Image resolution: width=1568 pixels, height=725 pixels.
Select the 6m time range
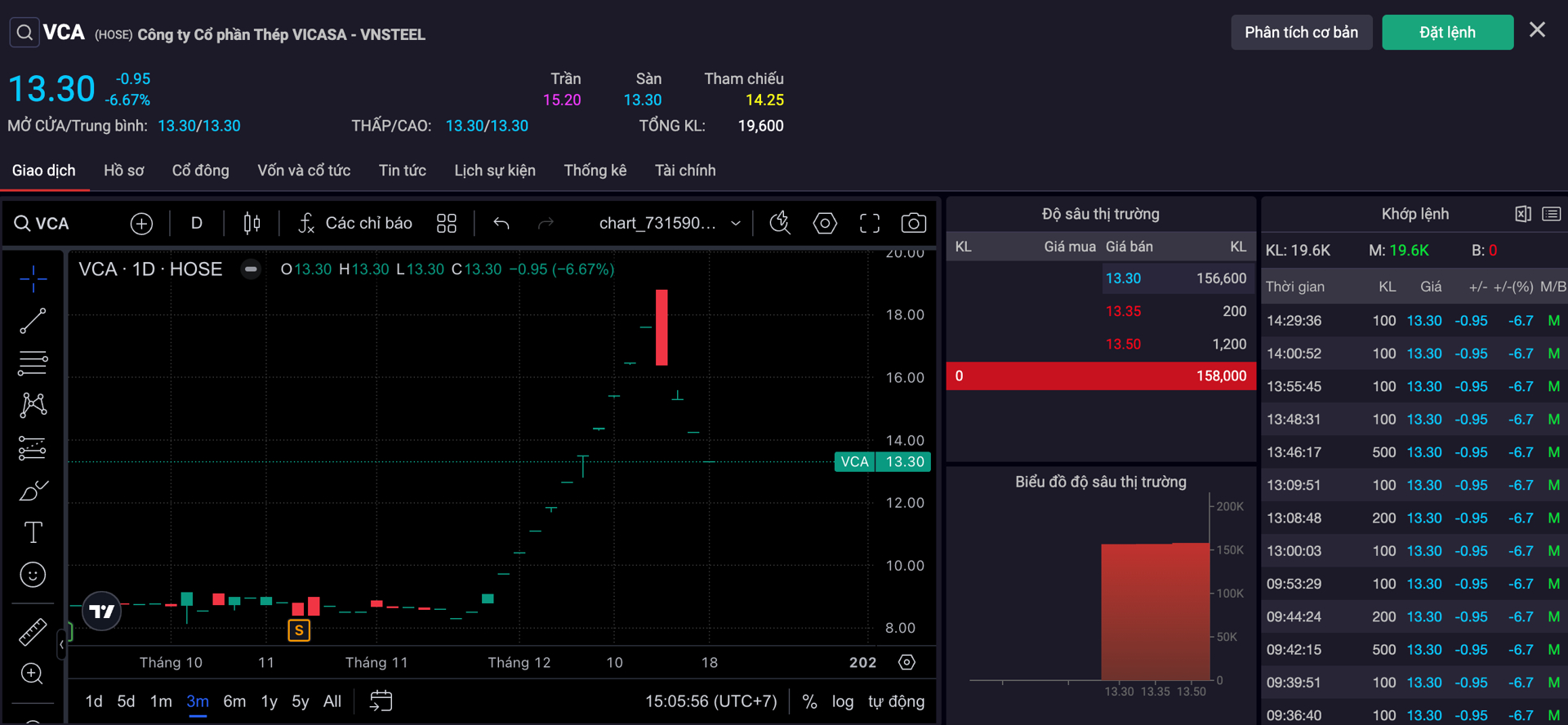pos(234,701)
